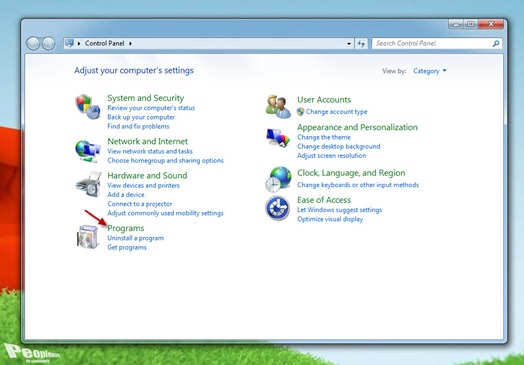Click Appearance and Personalization monitor icon
524x365 pixels.
[x=278, y=138]
